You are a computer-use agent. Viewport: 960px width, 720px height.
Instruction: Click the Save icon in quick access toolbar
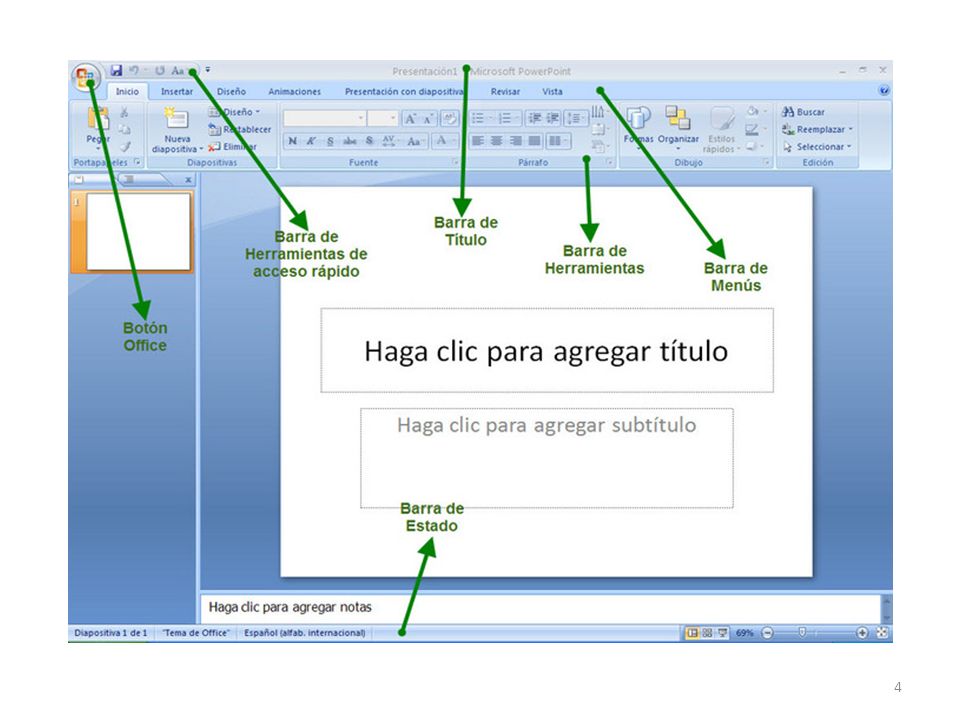coord(116,70)
